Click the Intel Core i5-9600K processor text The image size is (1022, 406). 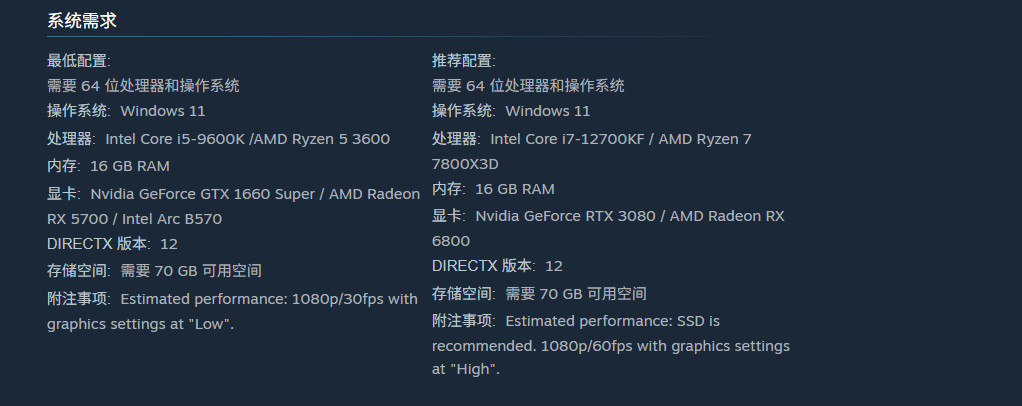pyautogui.click(x=177, y=139)
